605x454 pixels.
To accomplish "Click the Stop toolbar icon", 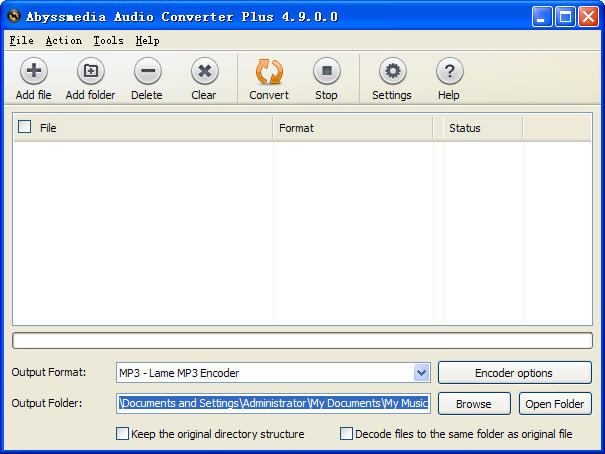I will (326, 71).
